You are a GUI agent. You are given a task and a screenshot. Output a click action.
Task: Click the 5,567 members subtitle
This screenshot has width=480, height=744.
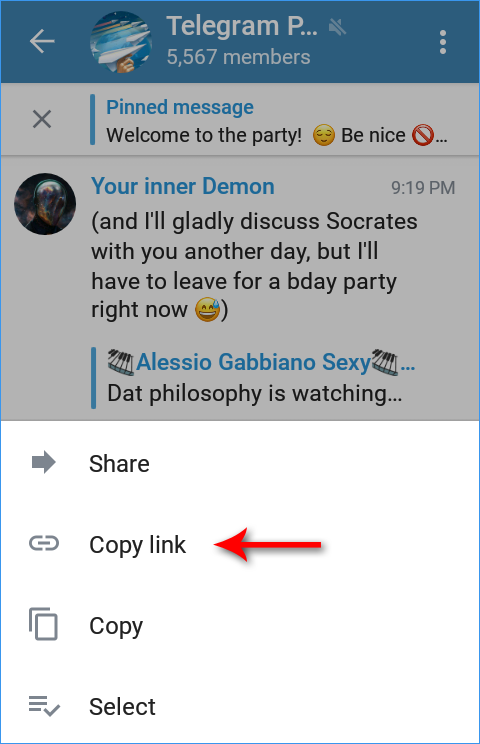pyautogui.click(x=238, y=57)
